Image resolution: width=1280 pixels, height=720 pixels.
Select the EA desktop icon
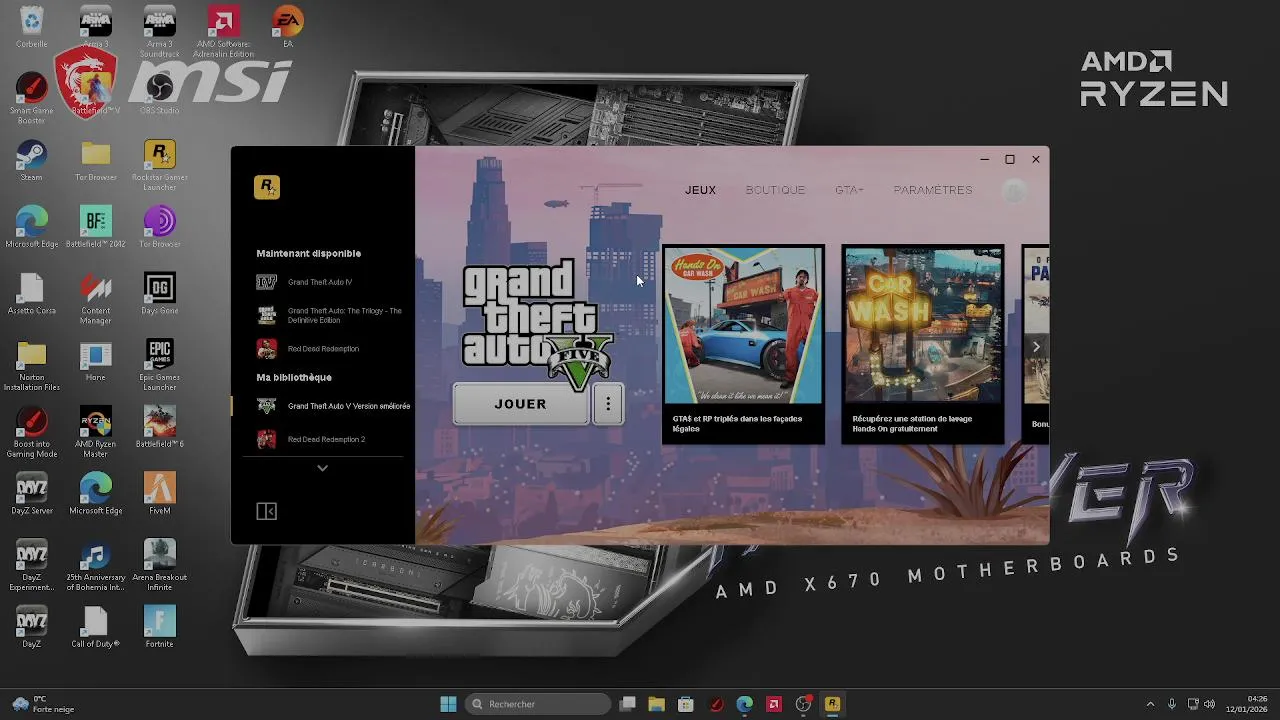click(288, 27)
